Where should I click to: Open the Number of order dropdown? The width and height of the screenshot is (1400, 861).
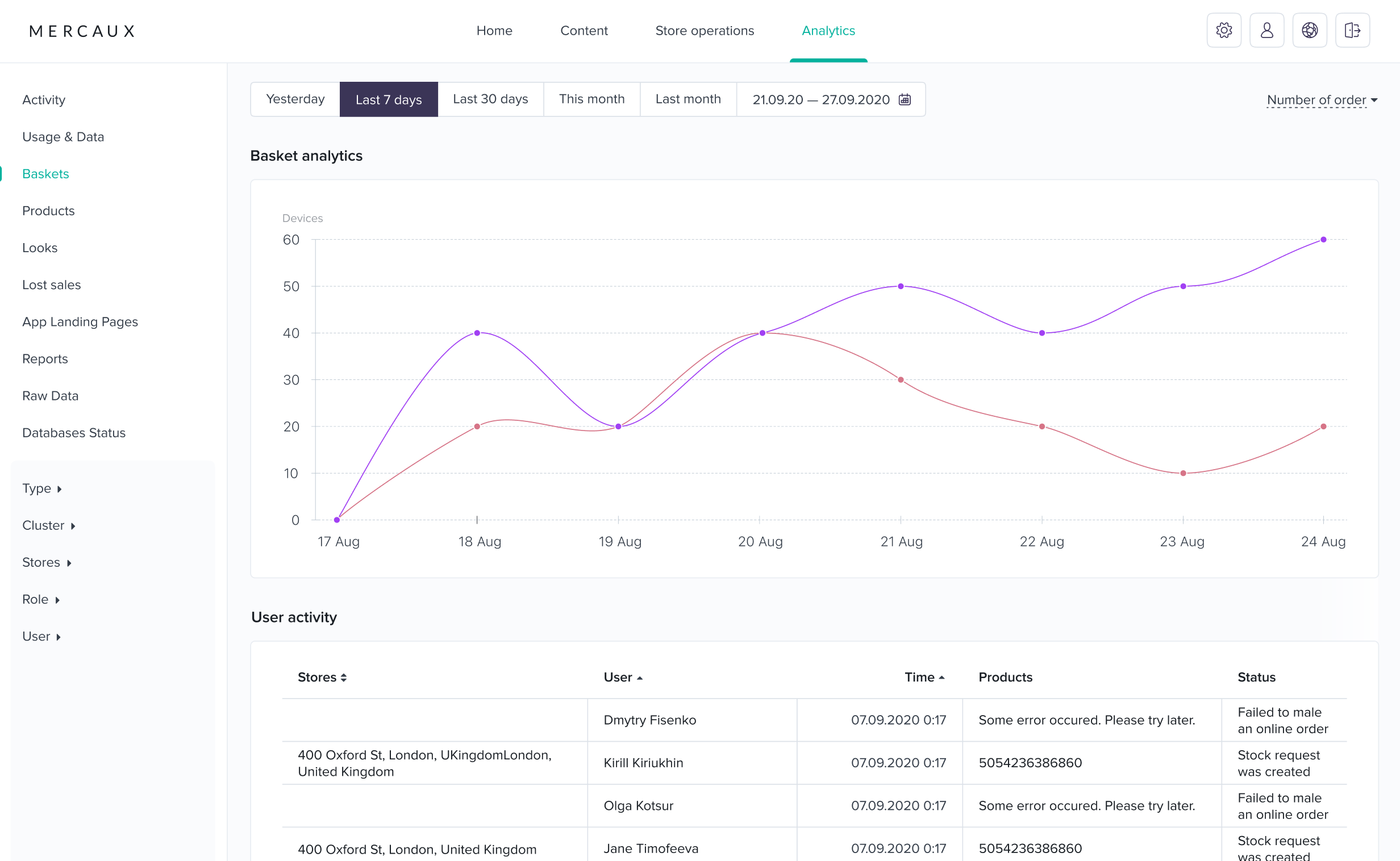(x=1322, y=100)
